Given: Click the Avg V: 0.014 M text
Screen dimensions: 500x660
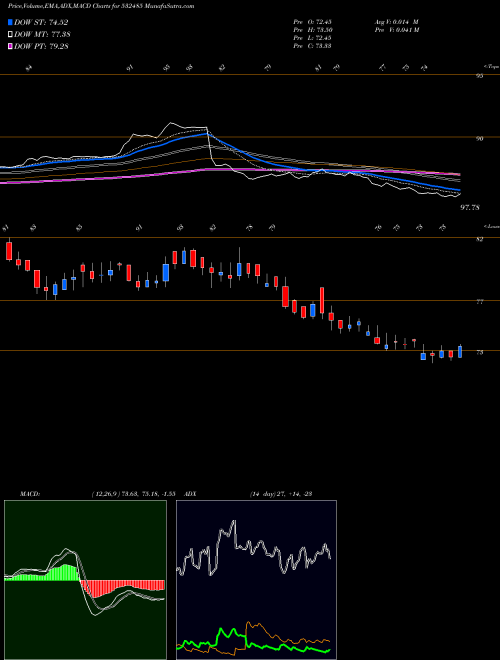Looking at the screenshot, I should (x=396, y=22).
